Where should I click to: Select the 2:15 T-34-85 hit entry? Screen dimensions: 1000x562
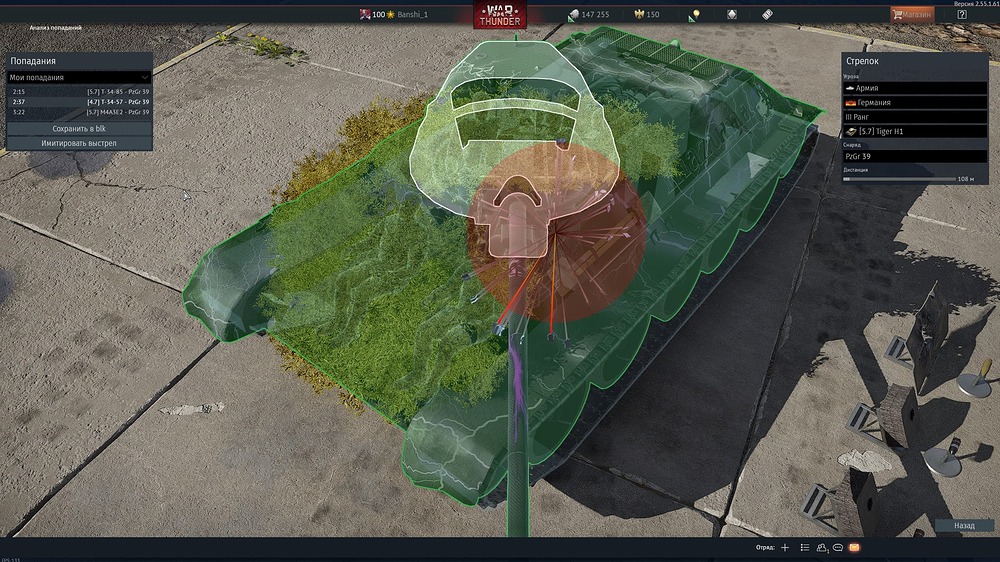pos(80,91)
